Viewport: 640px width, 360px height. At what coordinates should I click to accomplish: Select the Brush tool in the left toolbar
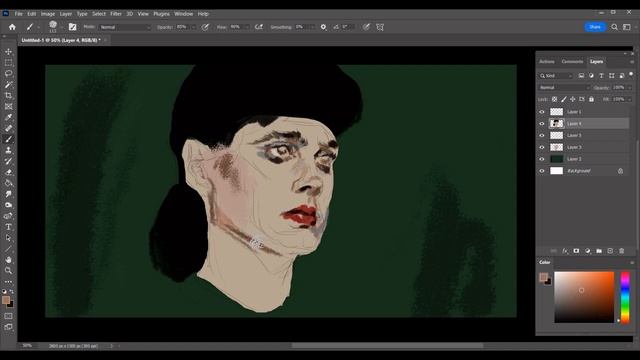point(8,139)
